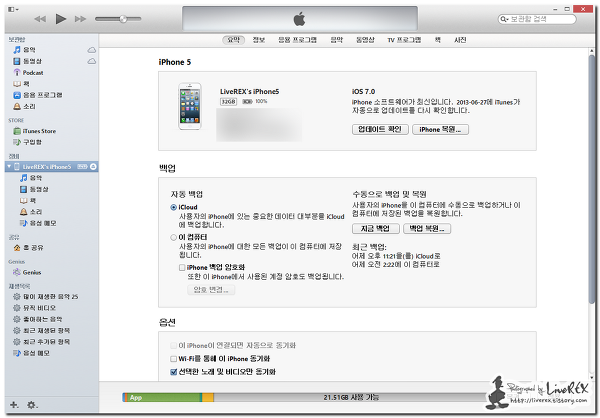Enable Wi-Fi를 통해 이 iPhone 동기화
Viewport: 600px width, 418px height.
(x=173, y=359)
